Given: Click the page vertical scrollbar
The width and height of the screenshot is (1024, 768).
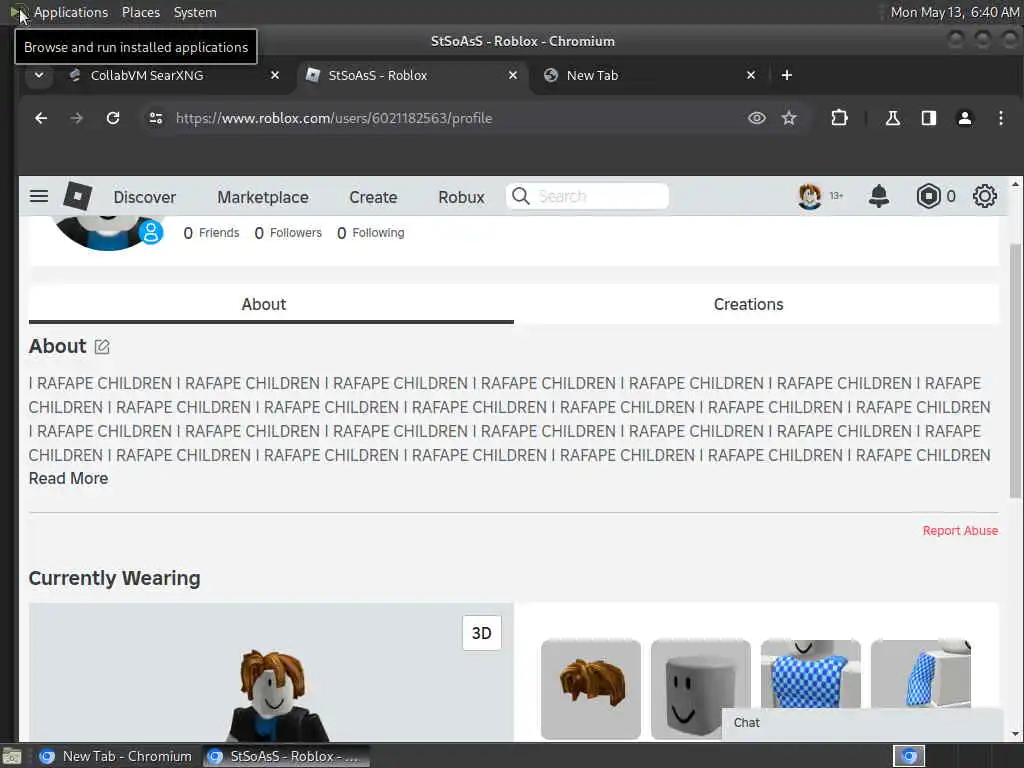Looking at the screenshot, I should 1014,370.
